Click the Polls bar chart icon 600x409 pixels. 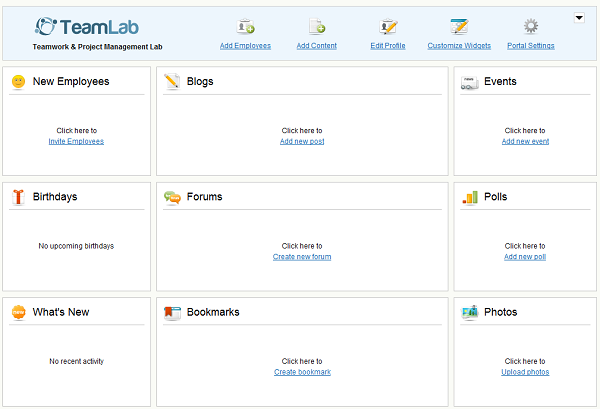coord(470,197)
